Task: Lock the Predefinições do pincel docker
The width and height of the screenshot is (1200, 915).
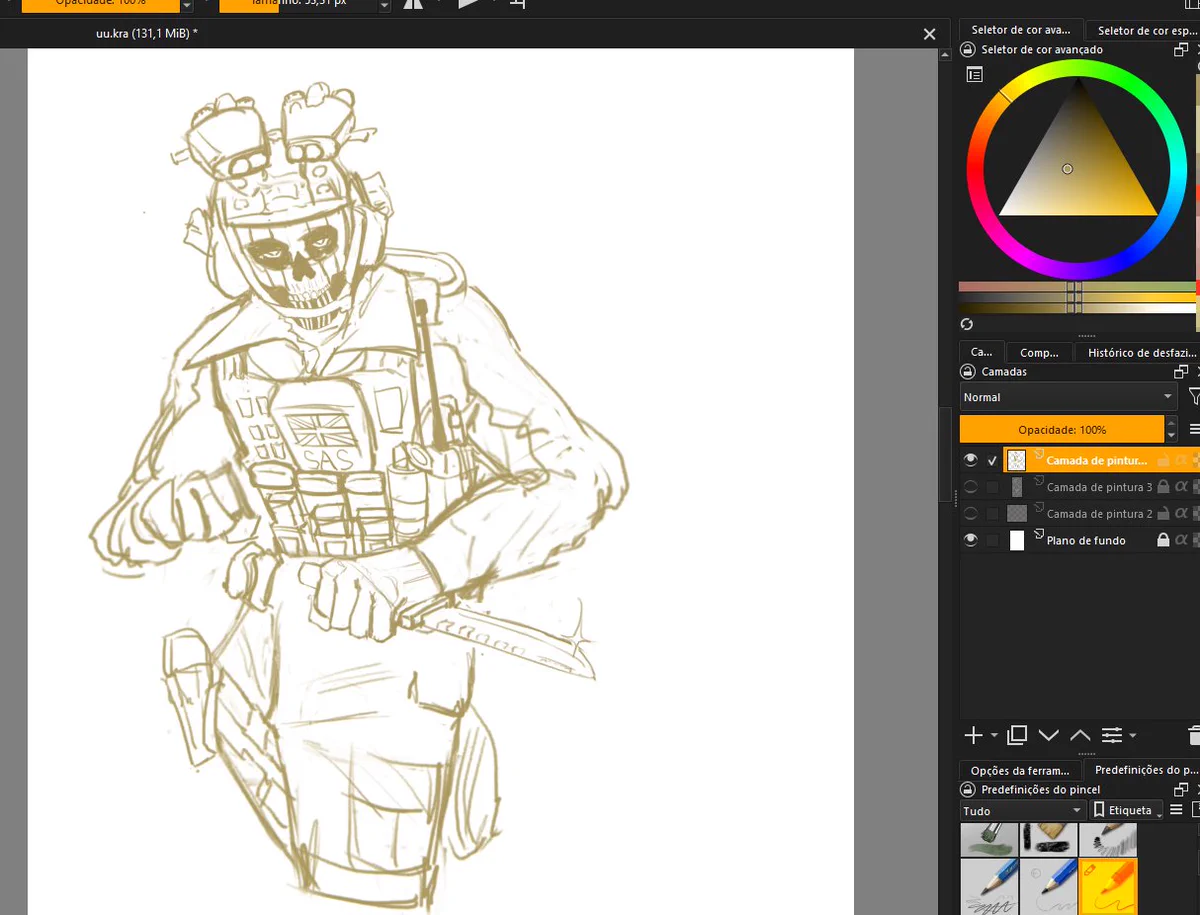Action: point(968,789)
